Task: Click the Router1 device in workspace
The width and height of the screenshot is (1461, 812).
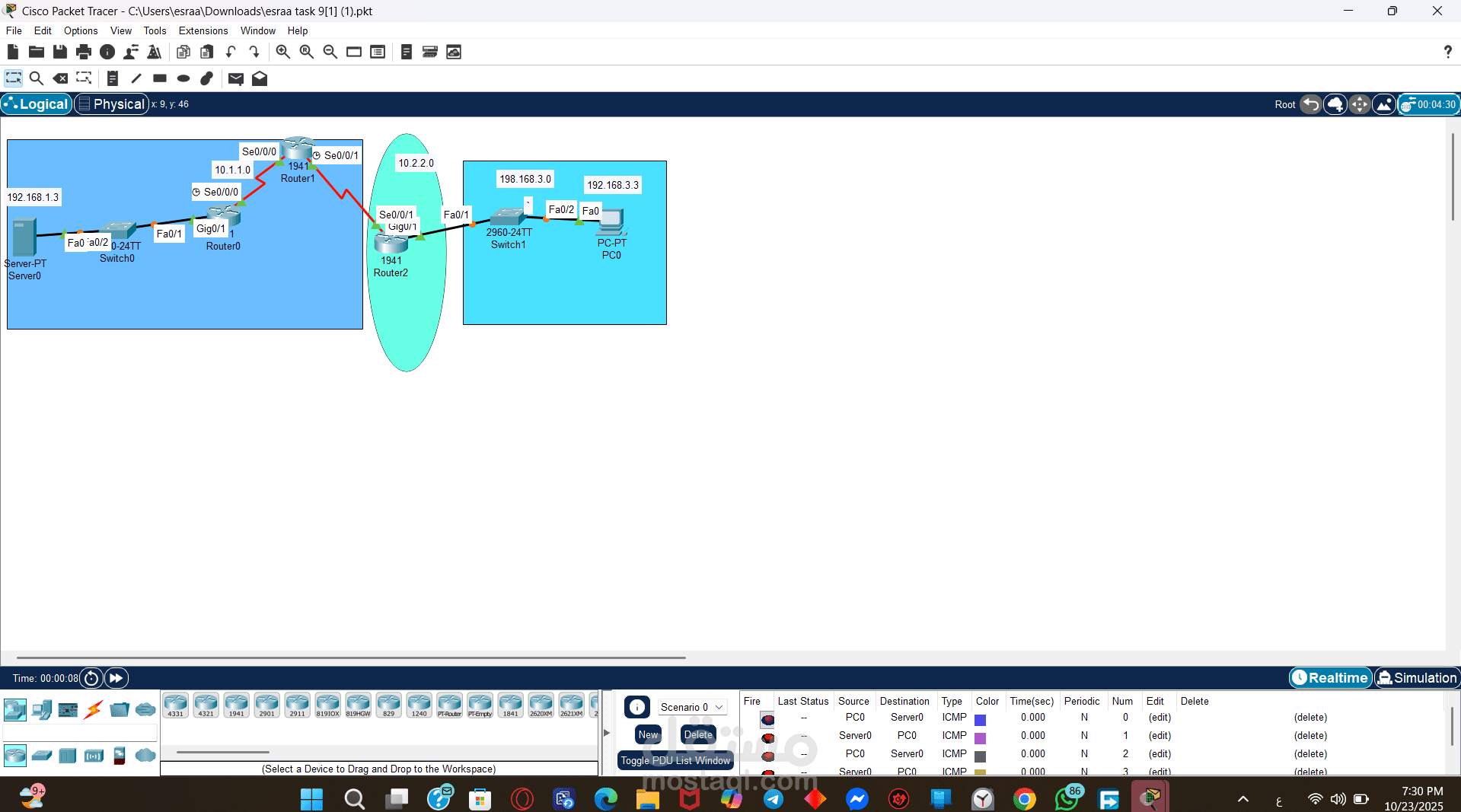Action: click(298, 148)
